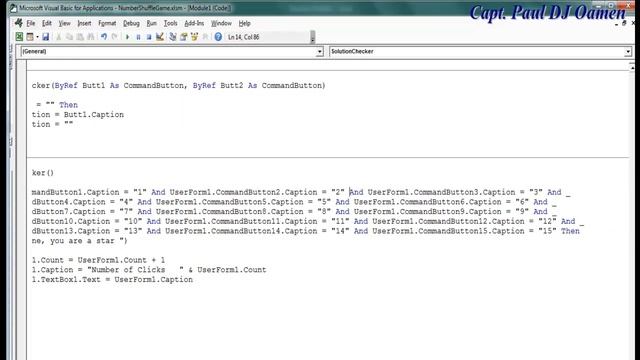The image size is (640, 360).
Task: Open the Format menu
Action: click(x=107, y=23)
